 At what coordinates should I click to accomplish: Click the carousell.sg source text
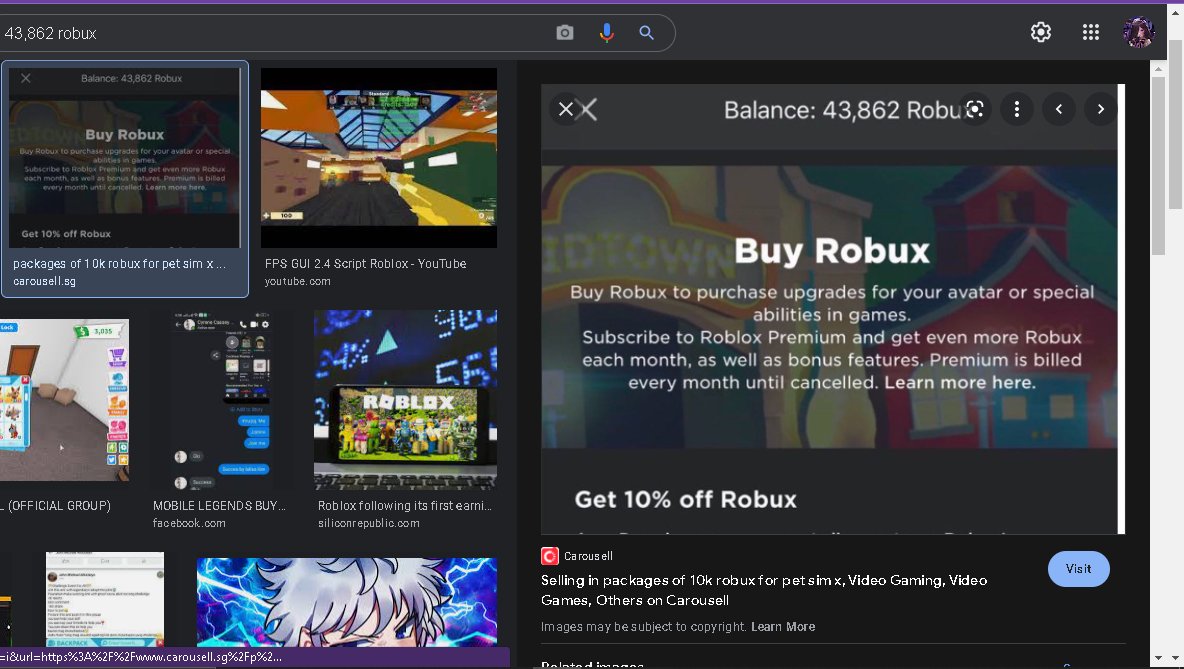(x=44, y=281)
